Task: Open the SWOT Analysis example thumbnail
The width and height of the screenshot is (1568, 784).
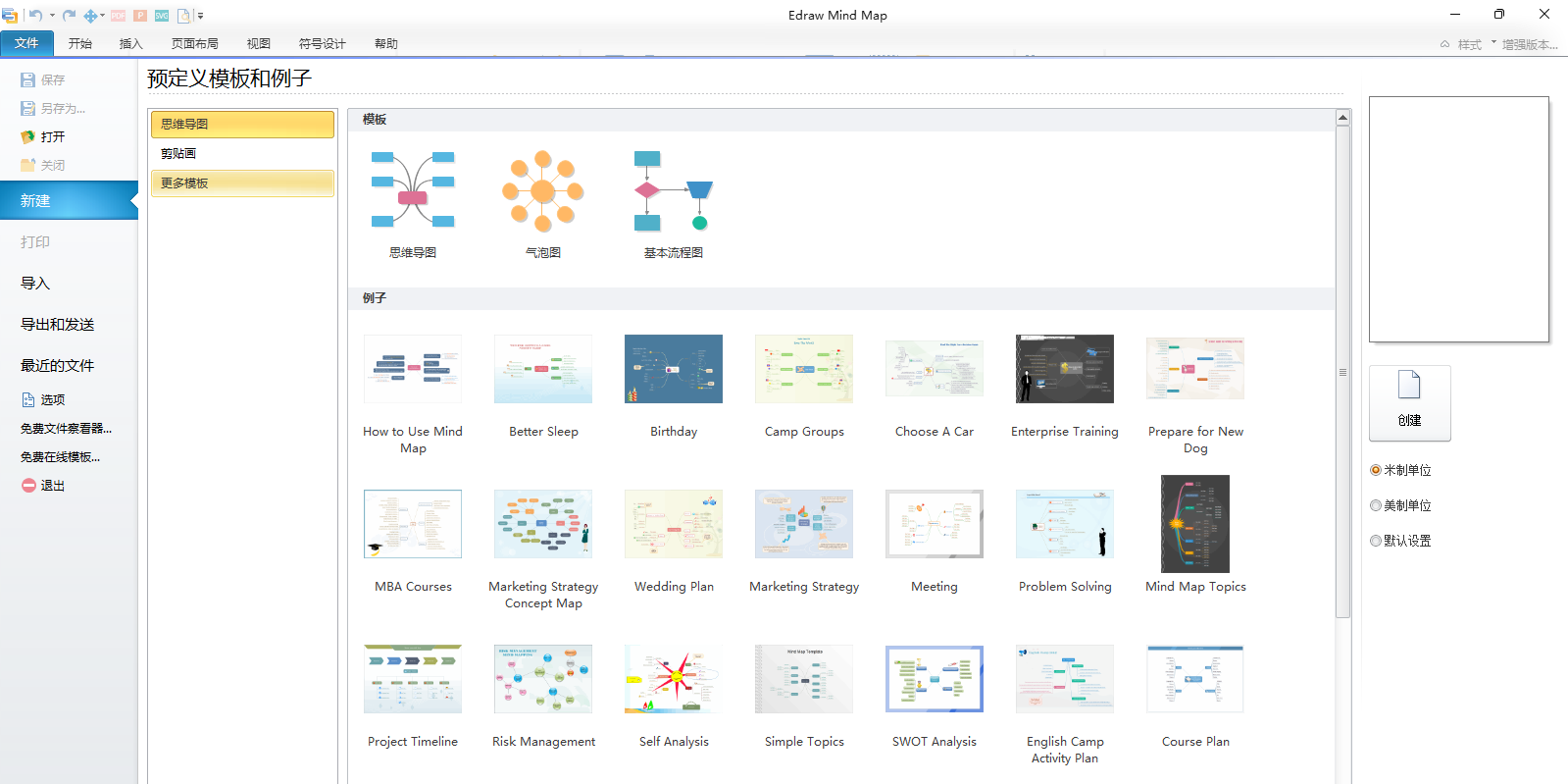Action: pos(934,678)
